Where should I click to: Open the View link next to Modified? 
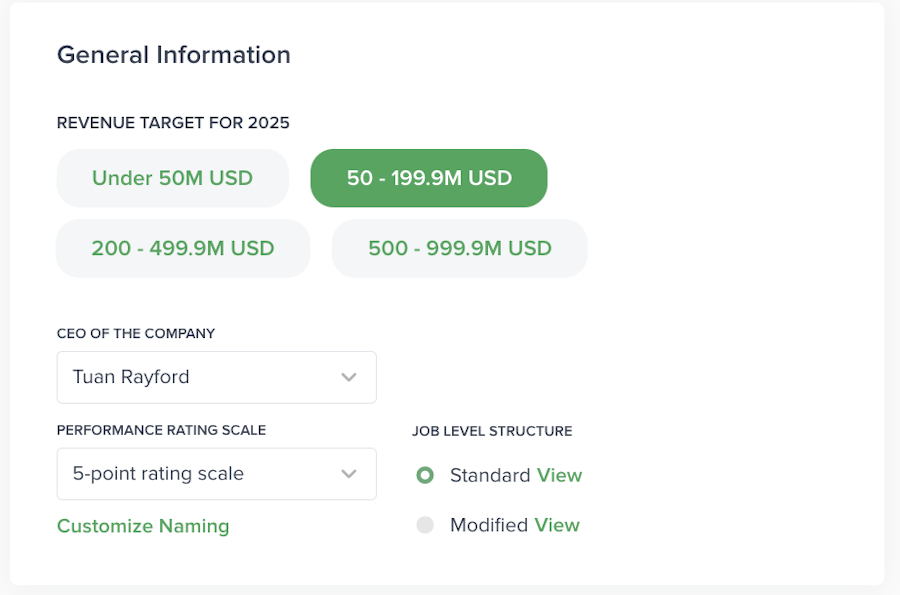point(557,525)
